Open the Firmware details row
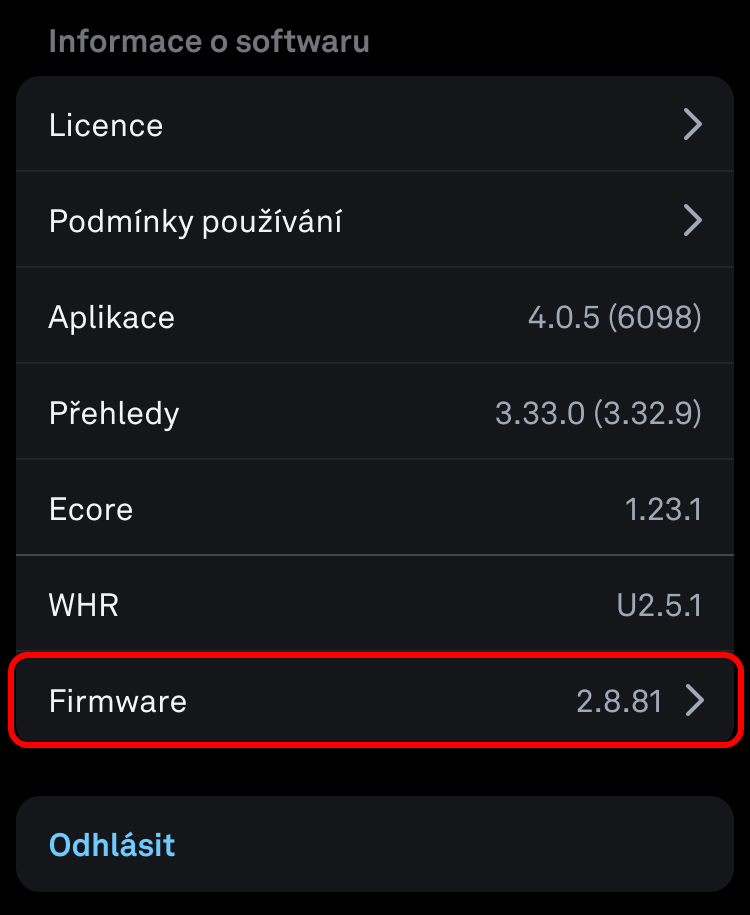 pos(375,700)
